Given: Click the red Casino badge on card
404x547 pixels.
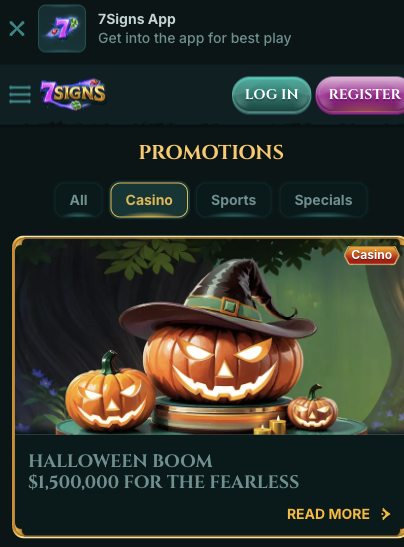Looking at the screenshot, I should coord(372,255).
